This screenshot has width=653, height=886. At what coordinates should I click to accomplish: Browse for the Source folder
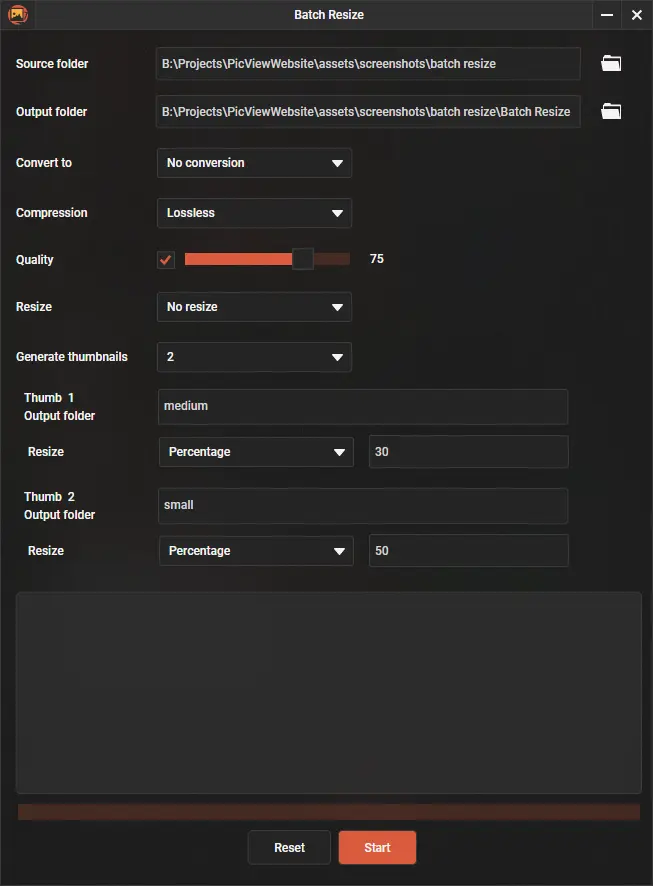click(x=611, y=63)
